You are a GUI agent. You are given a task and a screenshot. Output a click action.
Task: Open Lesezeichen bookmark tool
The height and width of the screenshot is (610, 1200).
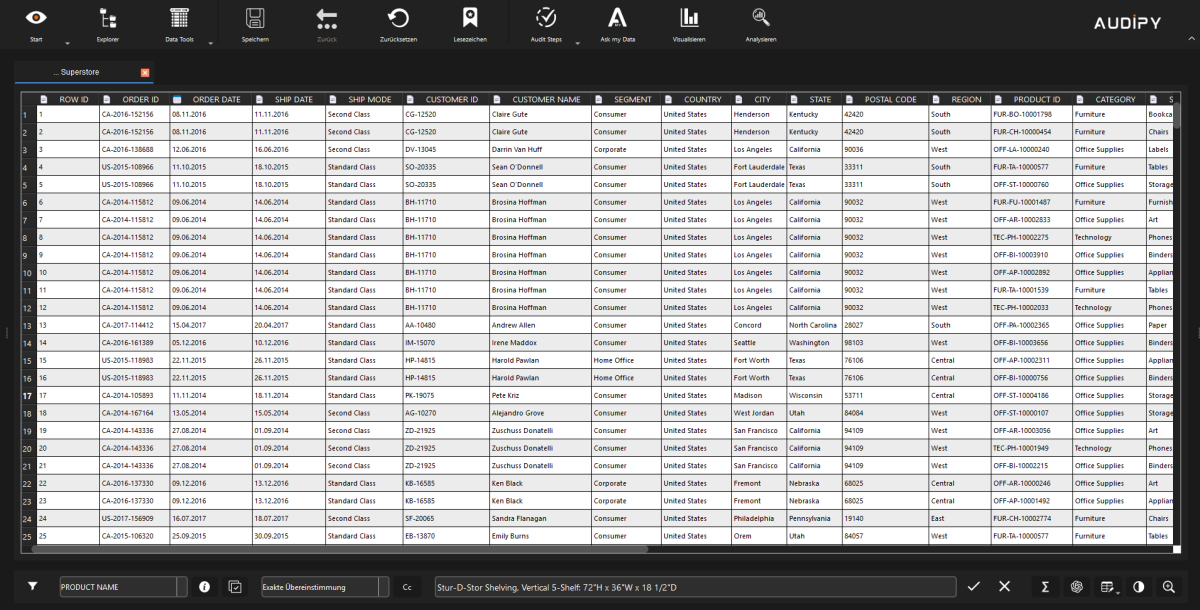(x=469, y=18)
